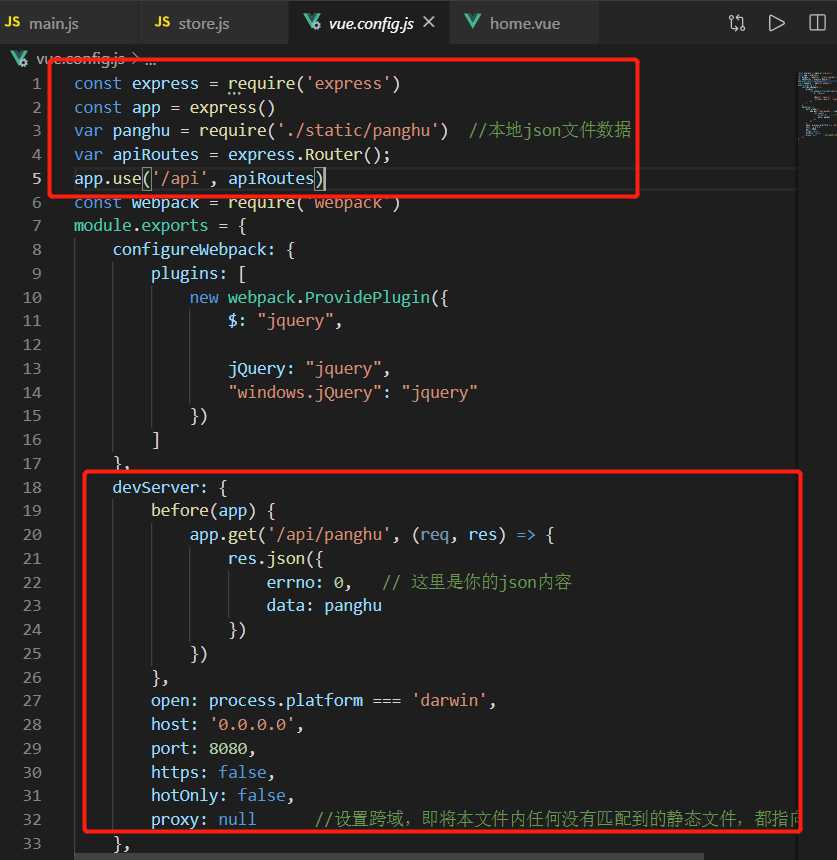Click '"windows.jQuery"' on line 14
The image size is (837, 860).
click(304, 393)
